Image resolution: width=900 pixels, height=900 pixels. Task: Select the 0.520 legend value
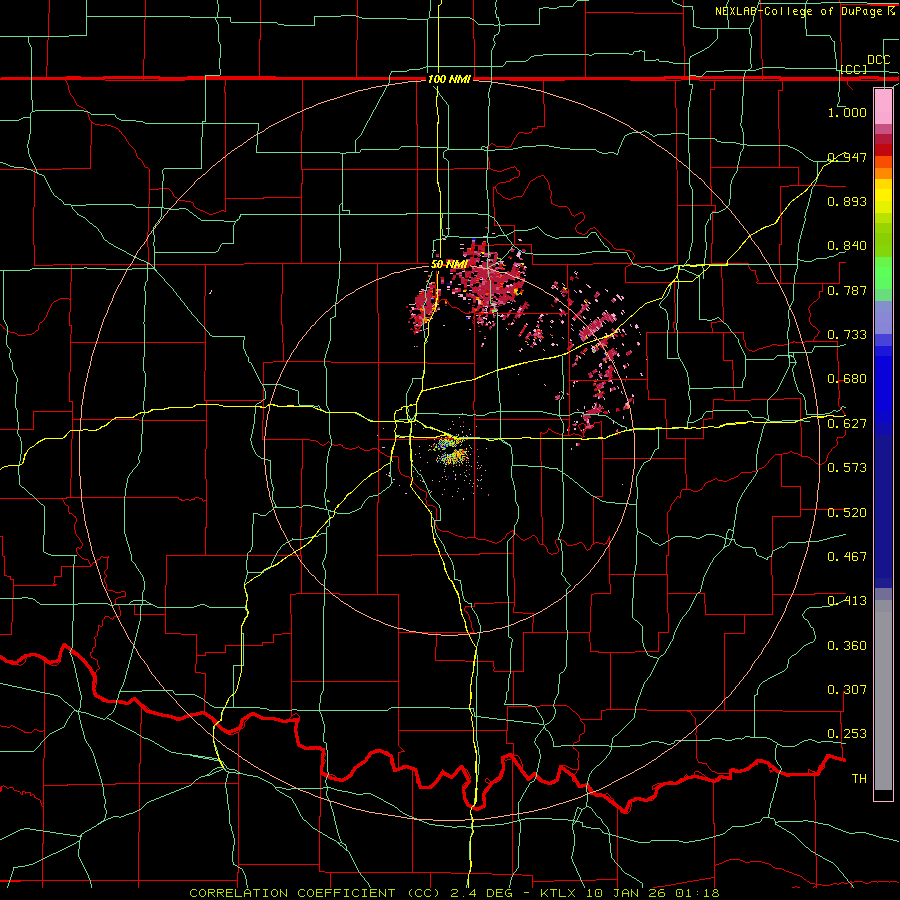click(847, 513)
